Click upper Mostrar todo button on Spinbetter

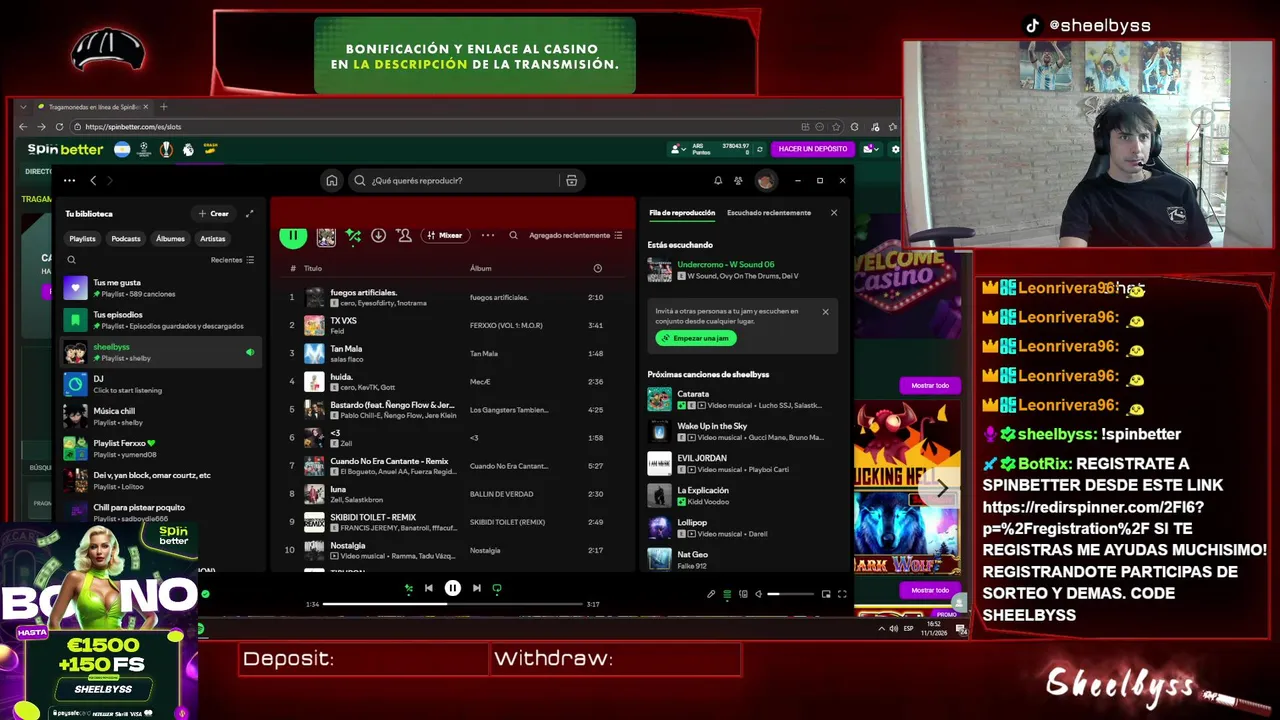point(930,385)
